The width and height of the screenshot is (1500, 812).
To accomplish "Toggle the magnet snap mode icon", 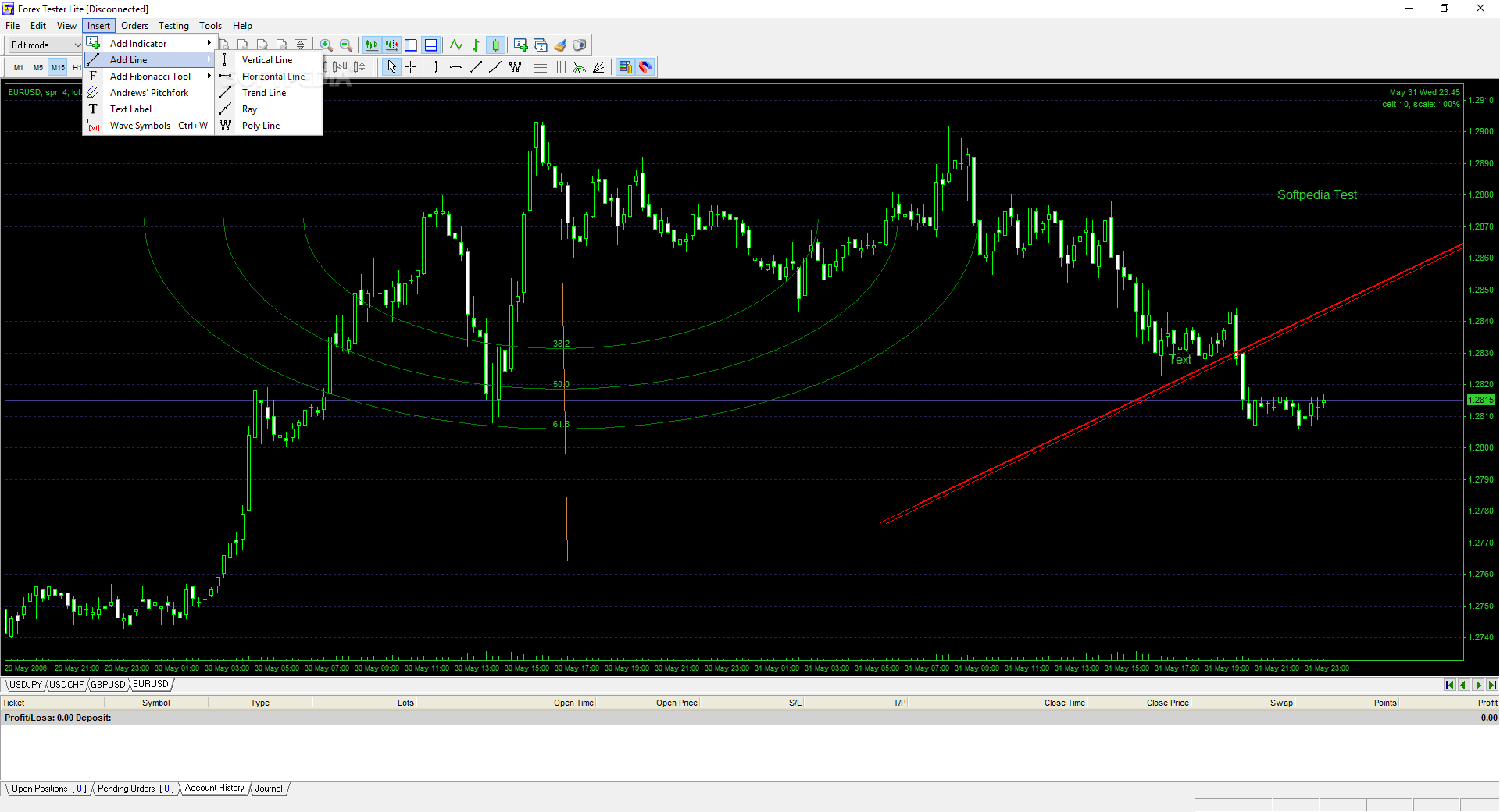I will [x=645, y=67].
